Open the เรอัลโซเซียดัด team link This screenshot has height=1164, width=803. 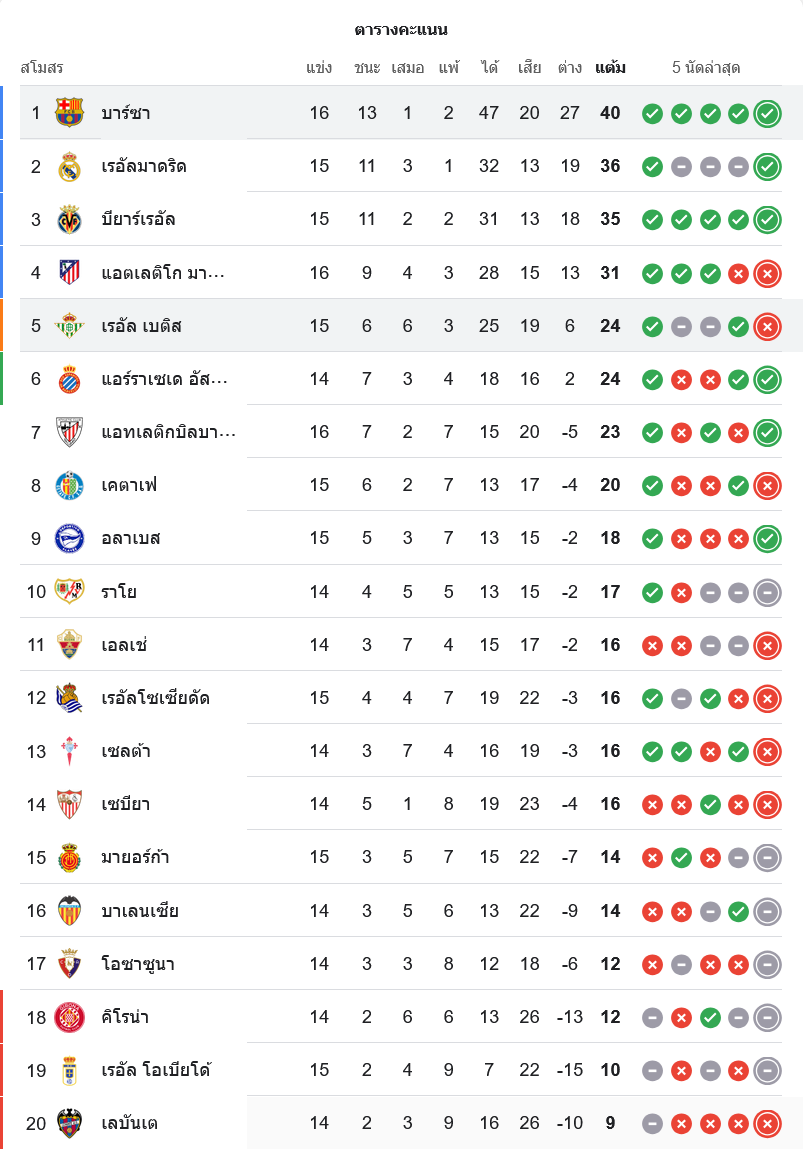tap(155, 698)
